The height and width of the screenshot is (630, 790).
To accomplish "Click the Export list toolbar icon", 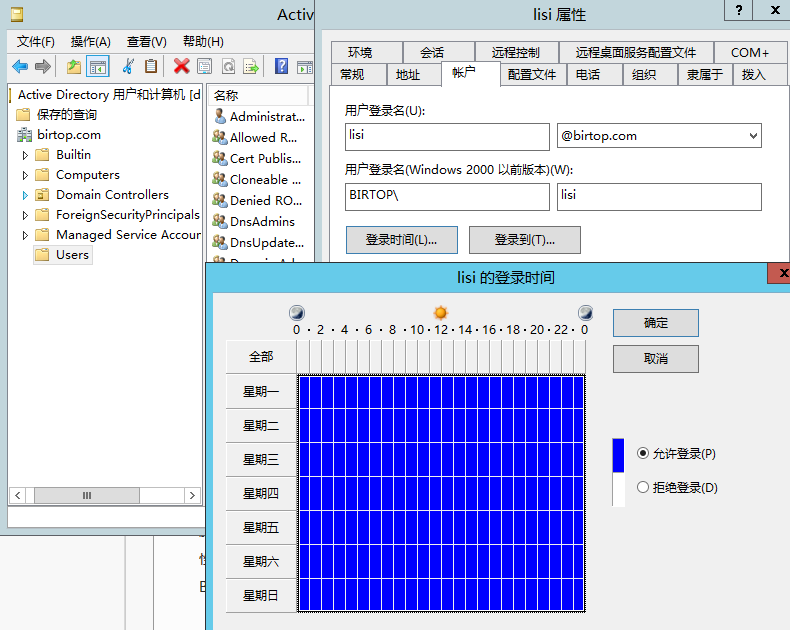I will coord(251,66).
